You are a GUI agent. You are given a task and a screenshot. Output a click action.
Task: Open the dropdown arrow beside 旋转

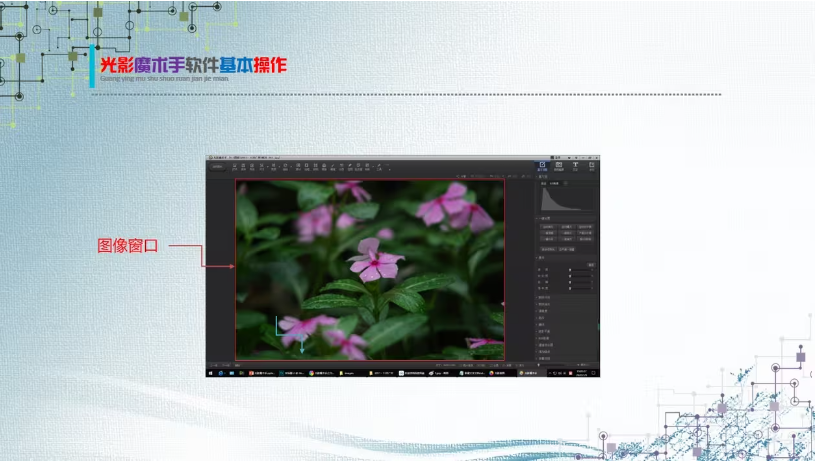291,167
